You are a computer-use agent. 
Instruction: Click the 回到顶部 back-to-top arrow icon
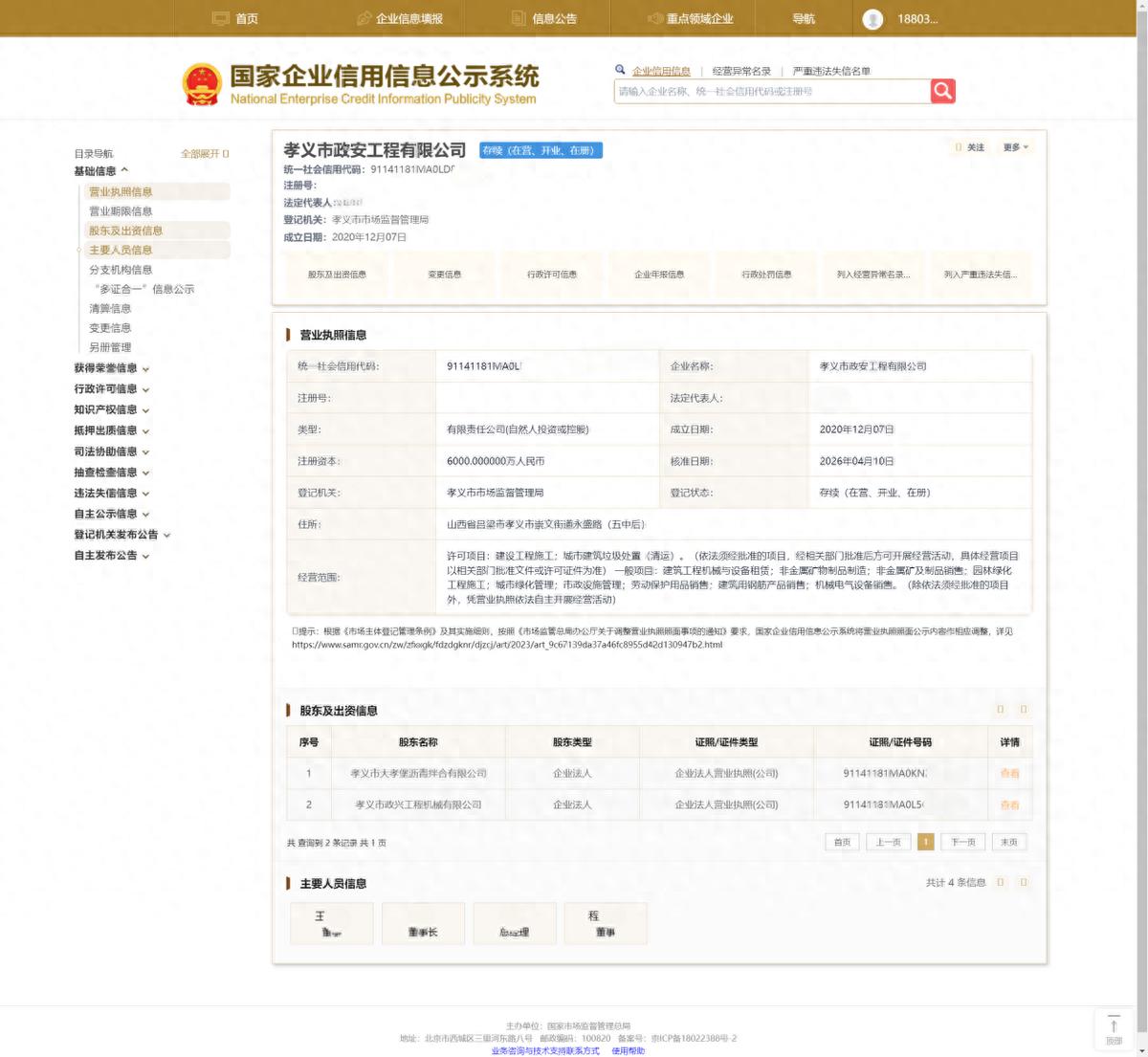point(1114,1029)
